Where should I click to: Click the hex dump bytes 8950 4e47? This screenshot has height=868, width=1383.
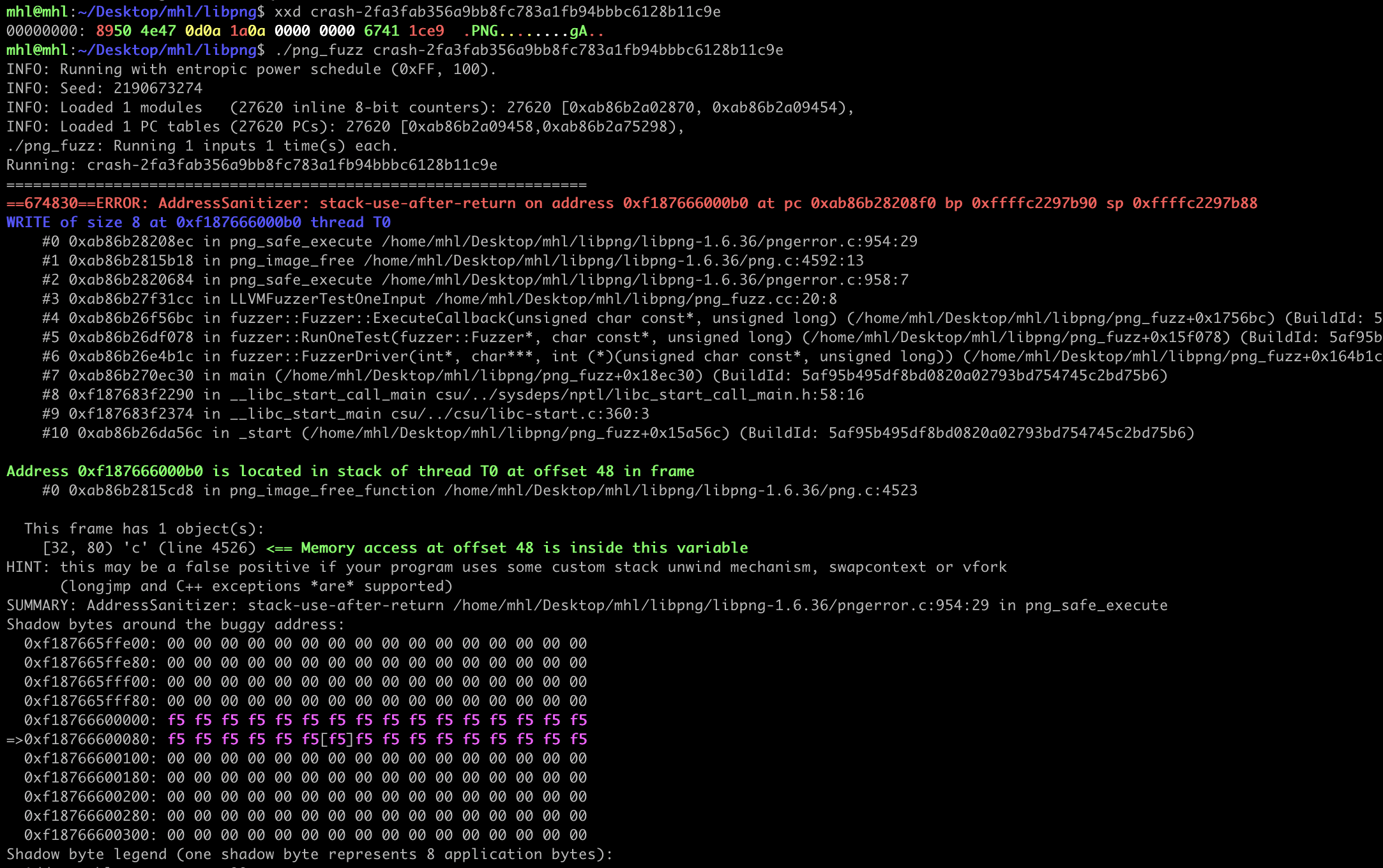pos(135,31)
